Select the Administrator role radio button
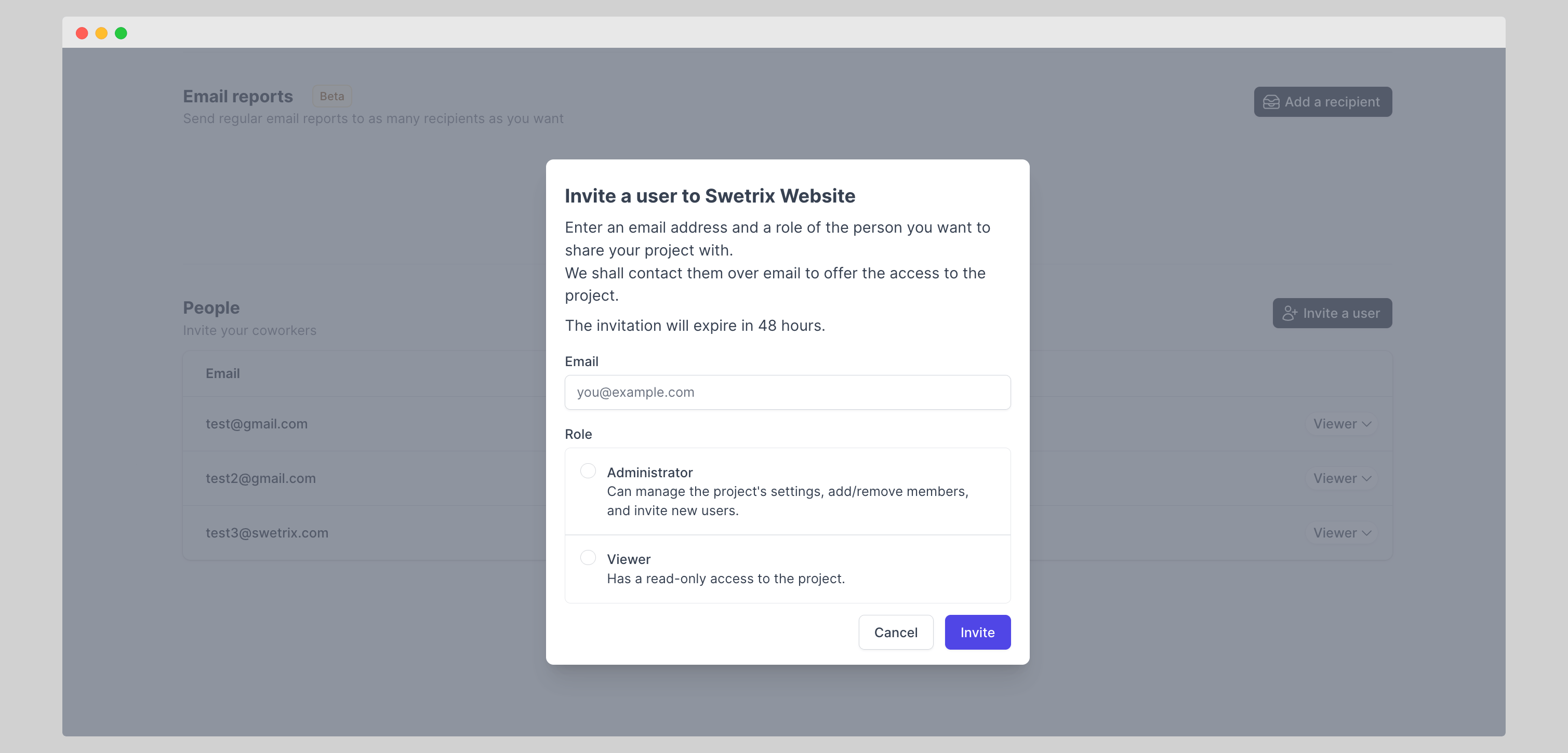Viewport: 1568px width, 753px height. coord(588,472)
